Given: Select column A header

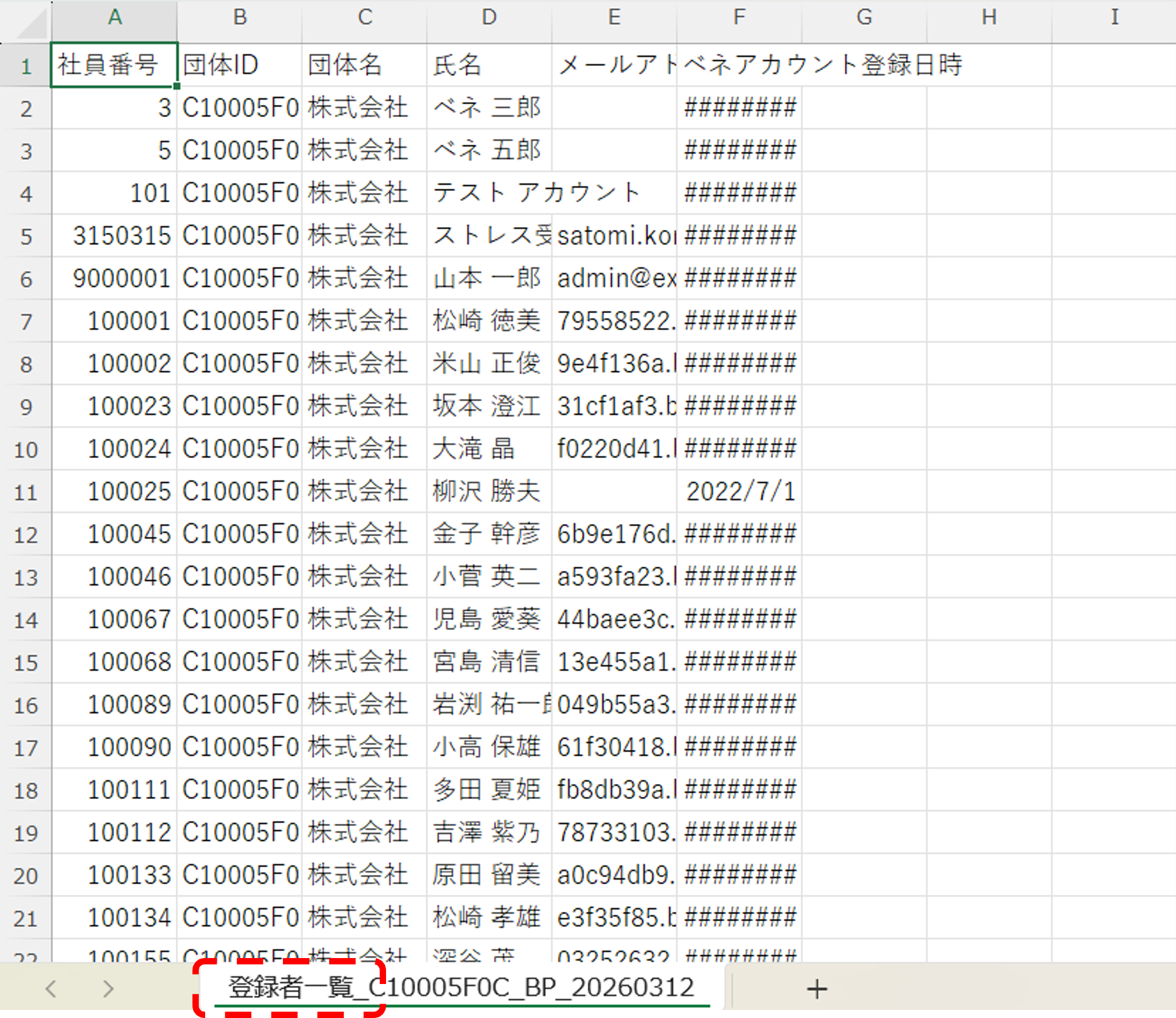Looking at the screenshot, I should coord(115,17).
